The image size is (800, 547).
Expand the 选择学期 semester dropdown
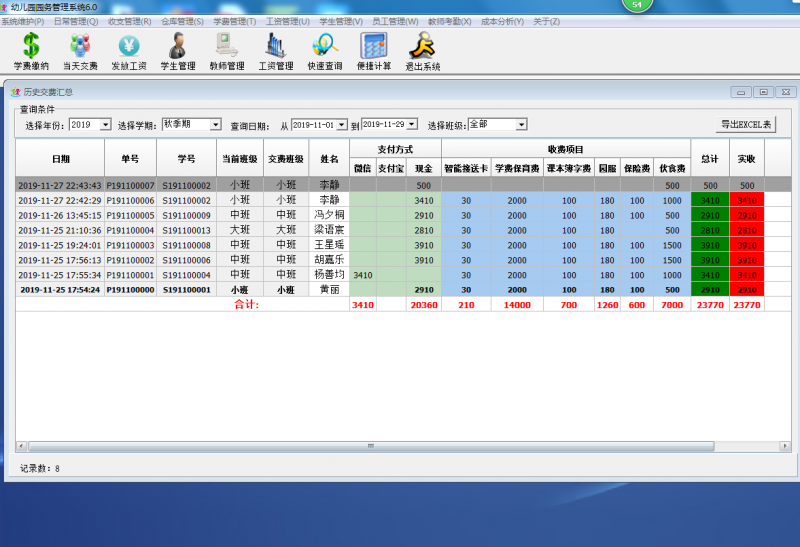point(216,125)
